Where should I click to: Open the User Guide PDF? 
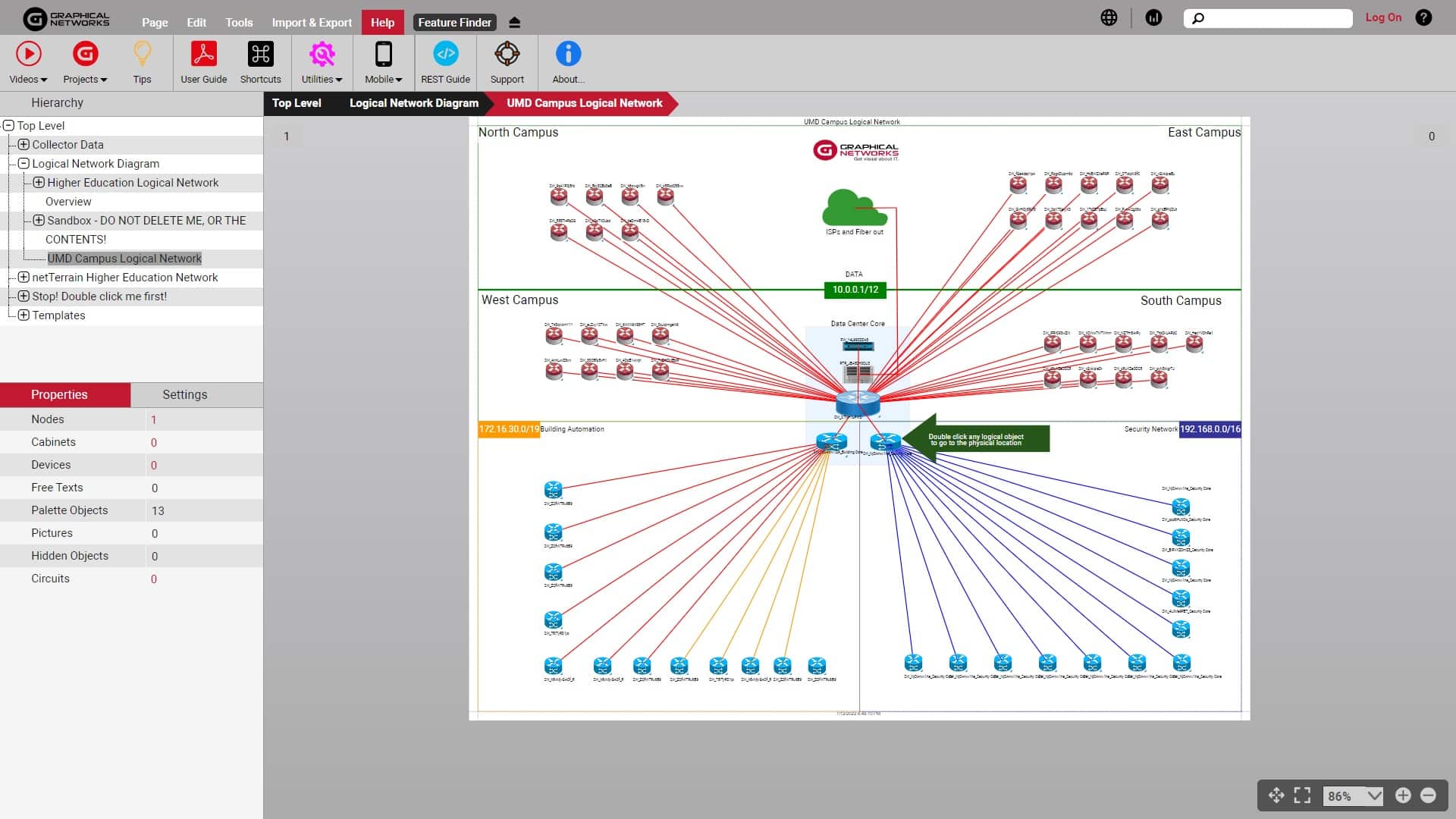point(203,63)
